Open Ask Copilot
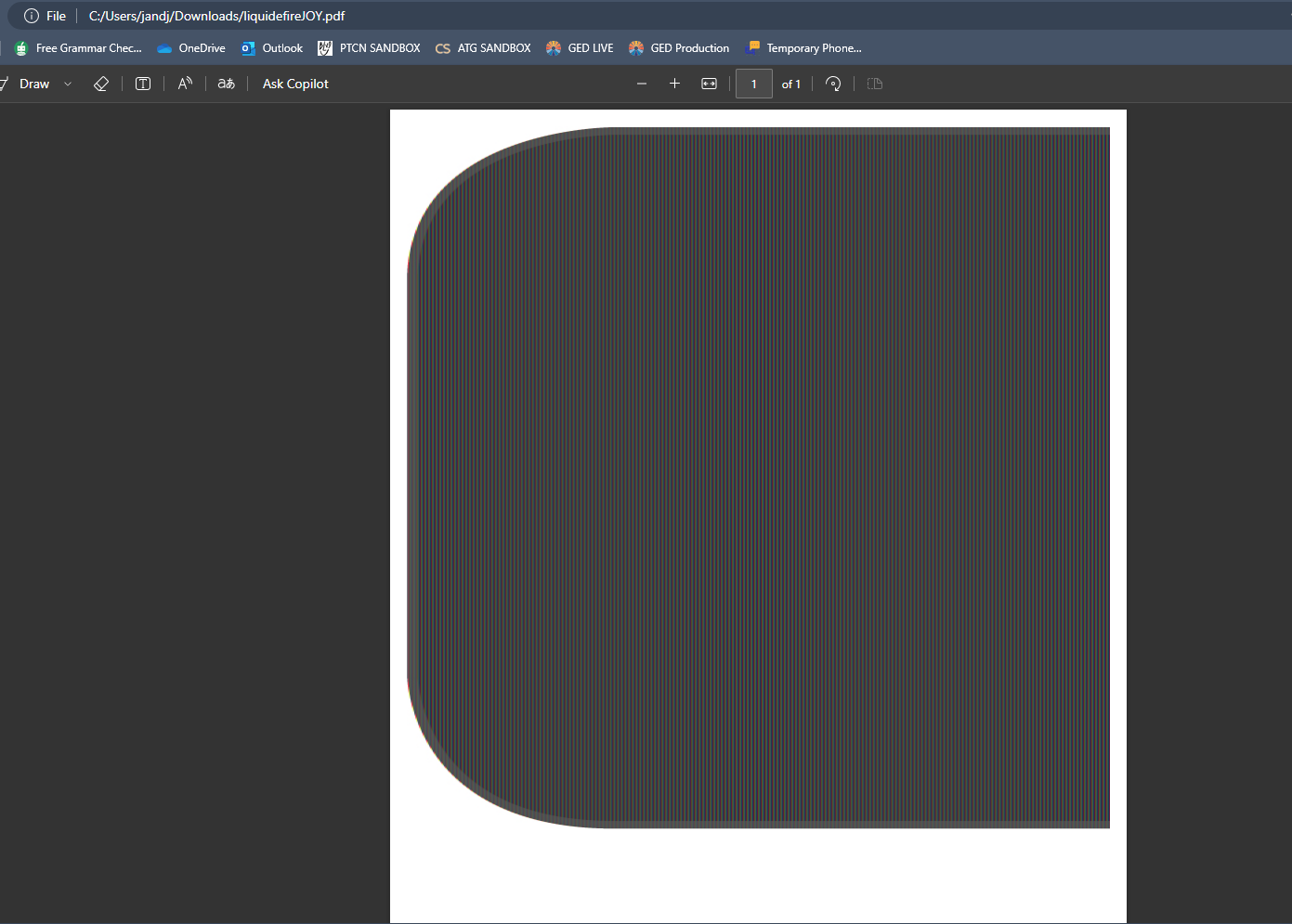This screenshot has width=1292, height=924. (295, 84)
